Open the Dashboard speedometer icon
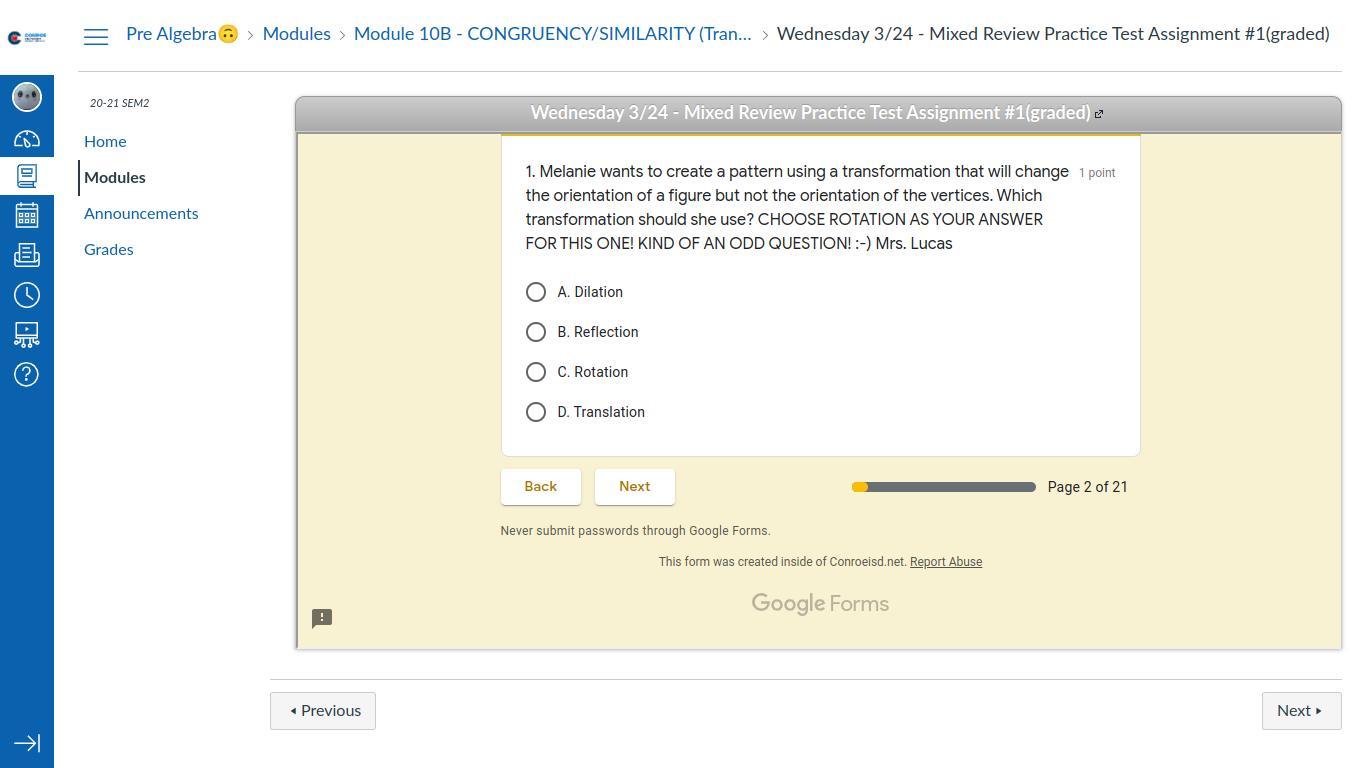This screenshot has width=1366, height=768. (27, 139)
